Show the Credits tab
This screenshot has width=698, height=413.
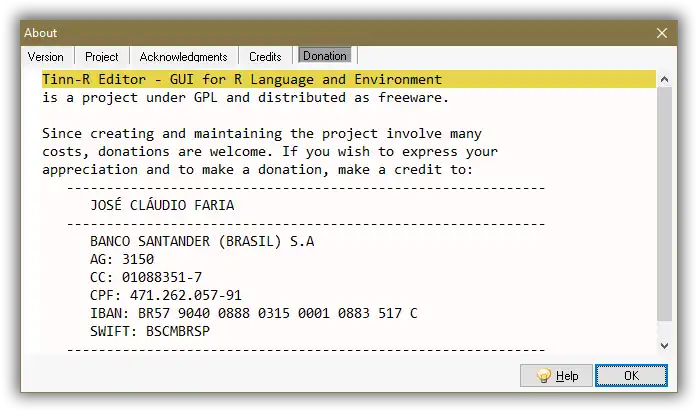(x=265, y=57)
